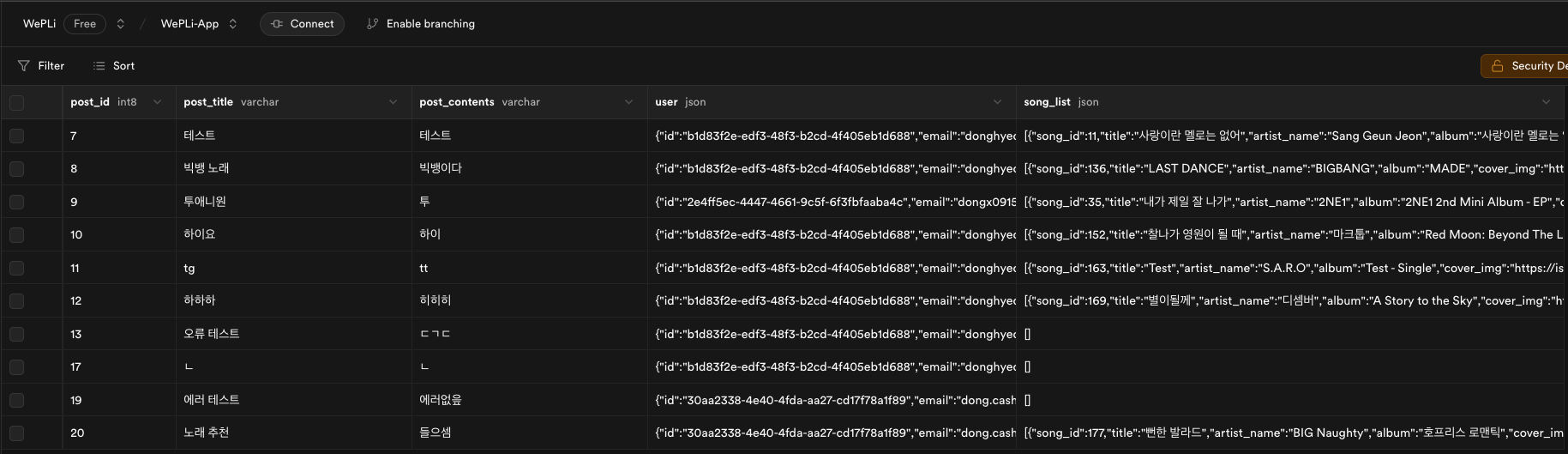Check the row with post_id 20

click(x=17, y=433)
